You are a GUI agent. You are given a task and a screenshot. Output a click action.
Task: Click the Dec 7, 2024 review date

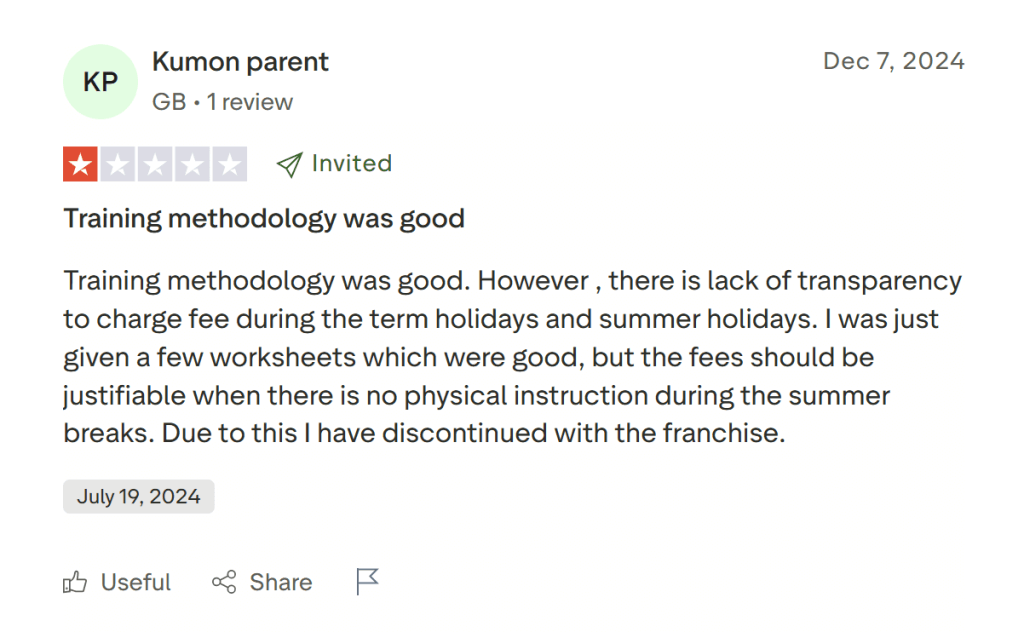(893, 61)
